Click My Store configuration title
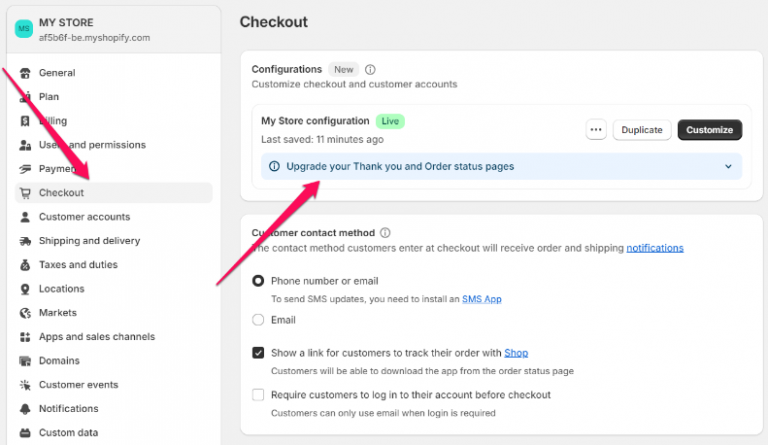The width and height of the screenshot is (768, 445). point(315,121)
